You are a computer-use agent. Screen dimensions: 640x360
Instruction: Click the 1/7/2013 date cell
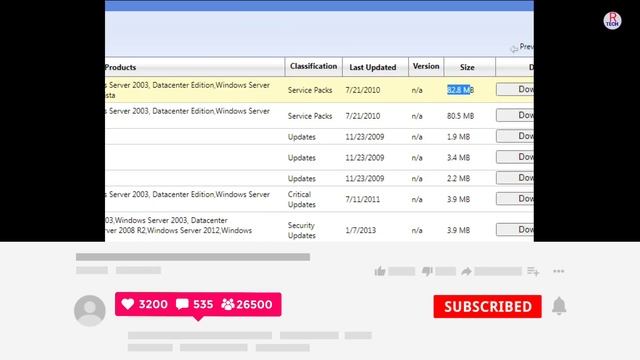point(360,230)
